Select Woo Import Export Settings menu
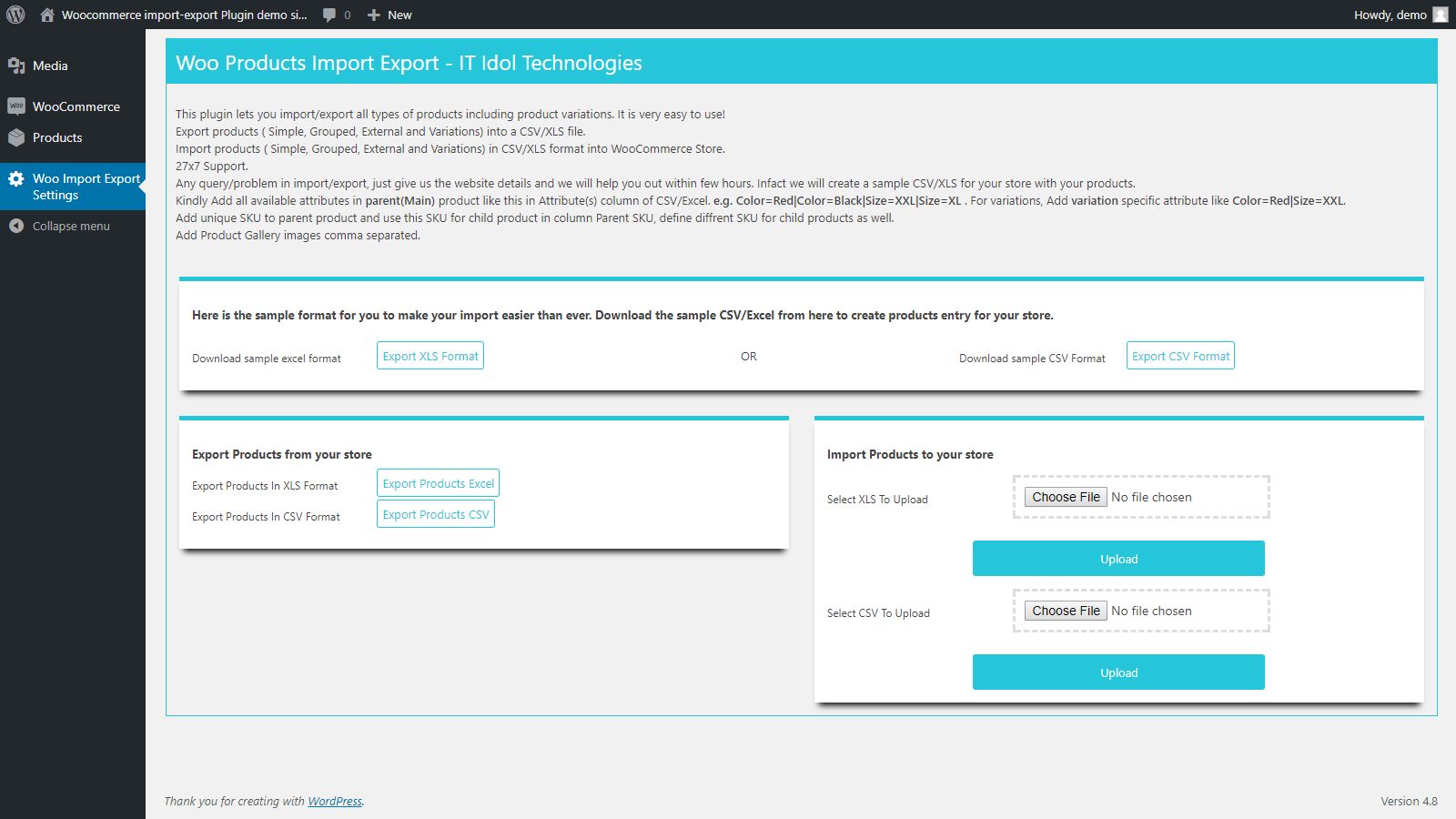Screen dimensions: 1456x819 click(73, 187)
